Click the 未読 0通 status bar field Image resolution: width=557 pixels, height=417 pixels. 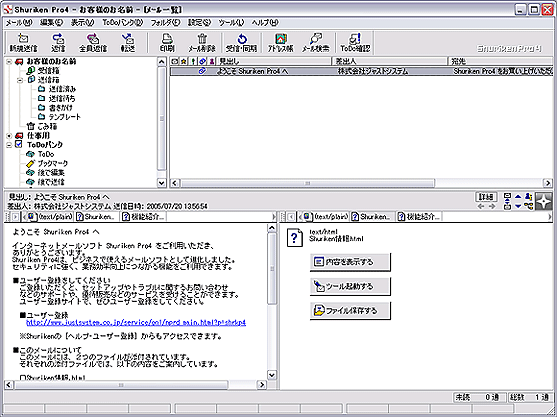(479, 397)
